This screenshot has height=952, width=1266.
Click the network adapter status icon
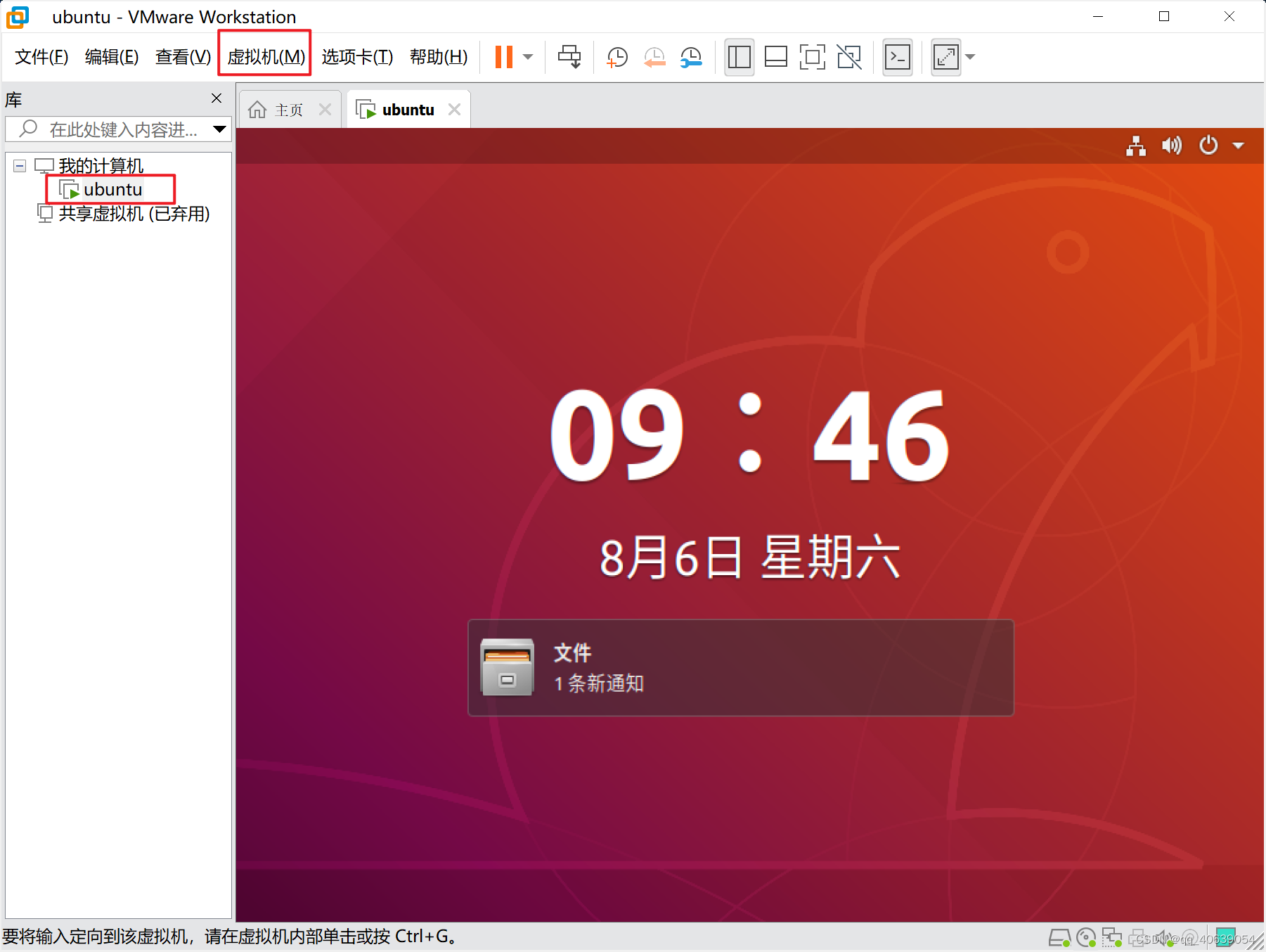1112,937
